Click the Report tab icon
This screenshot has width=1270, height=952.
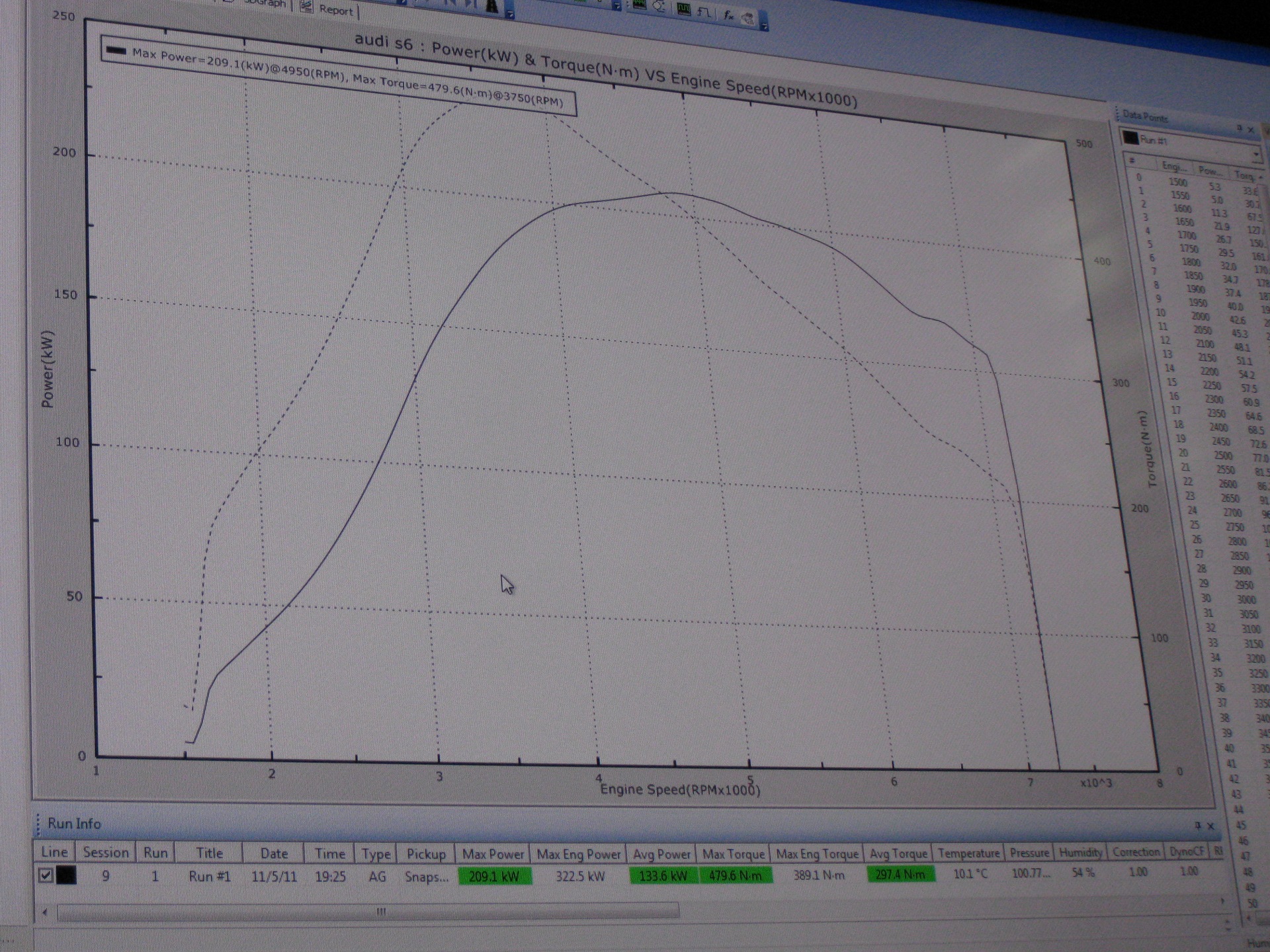pyautogui.click(x=306, y=7)
